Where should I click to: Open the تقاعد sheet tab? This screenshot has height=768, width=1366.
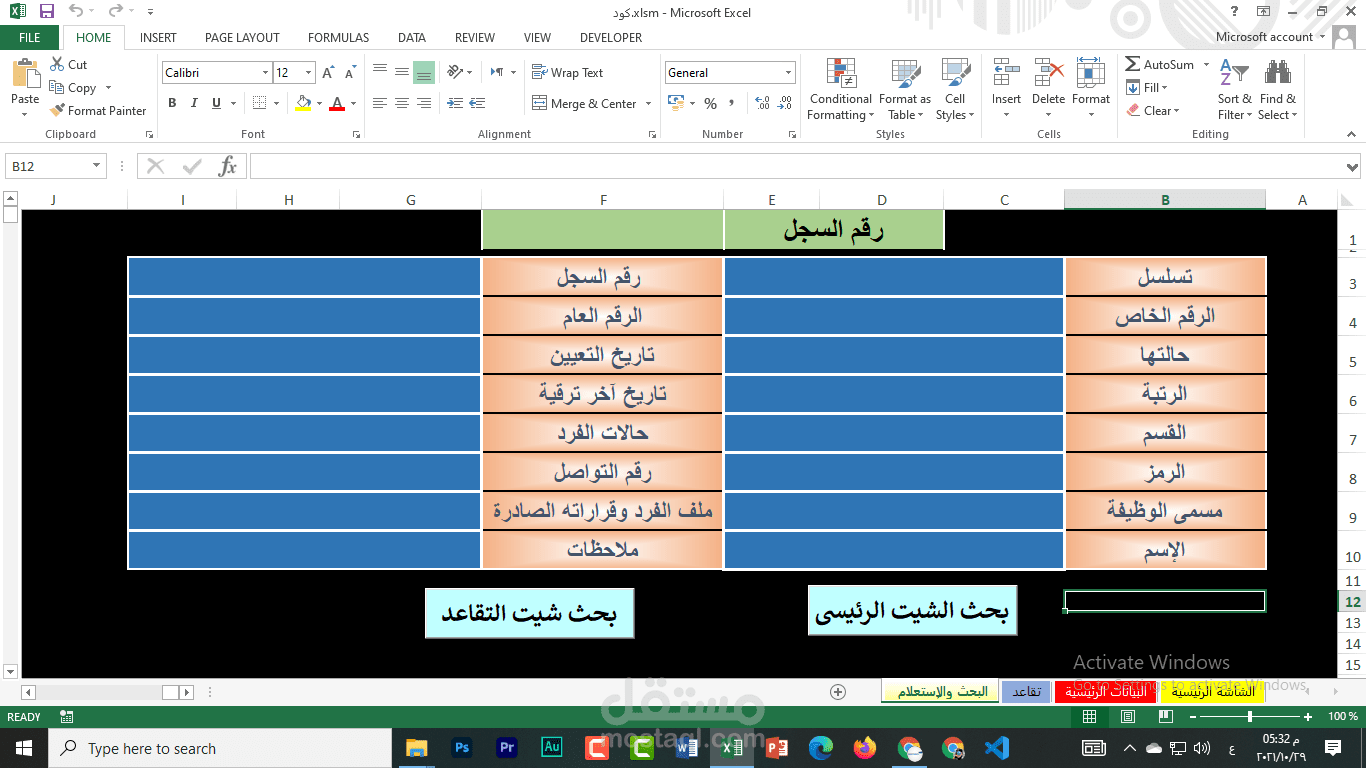[1026, 692]
